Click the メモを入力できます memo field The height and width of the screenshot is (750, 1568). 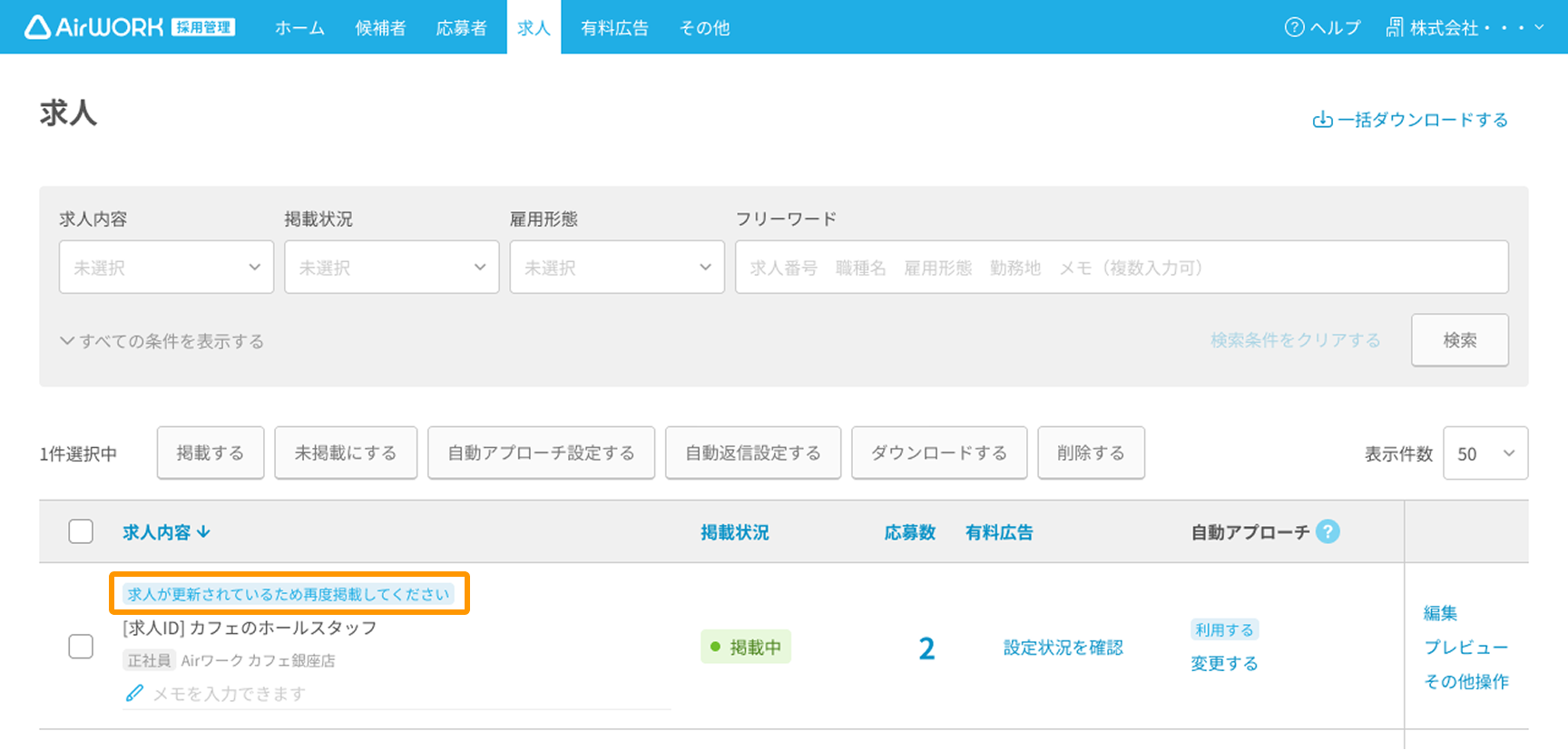coord(397,694)
